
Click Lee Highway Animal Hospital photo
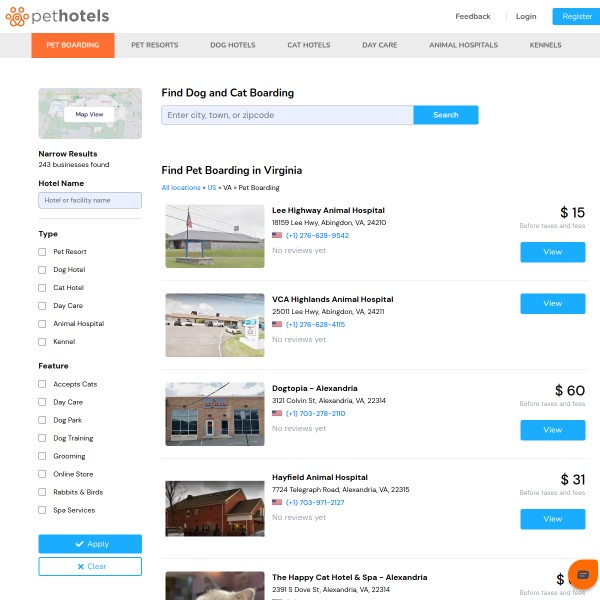click(215, 236)
